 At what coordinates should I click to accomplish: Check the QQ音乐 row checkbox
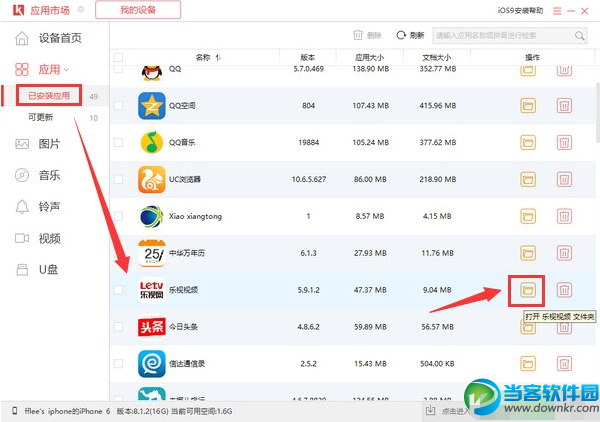pos(118,142)
